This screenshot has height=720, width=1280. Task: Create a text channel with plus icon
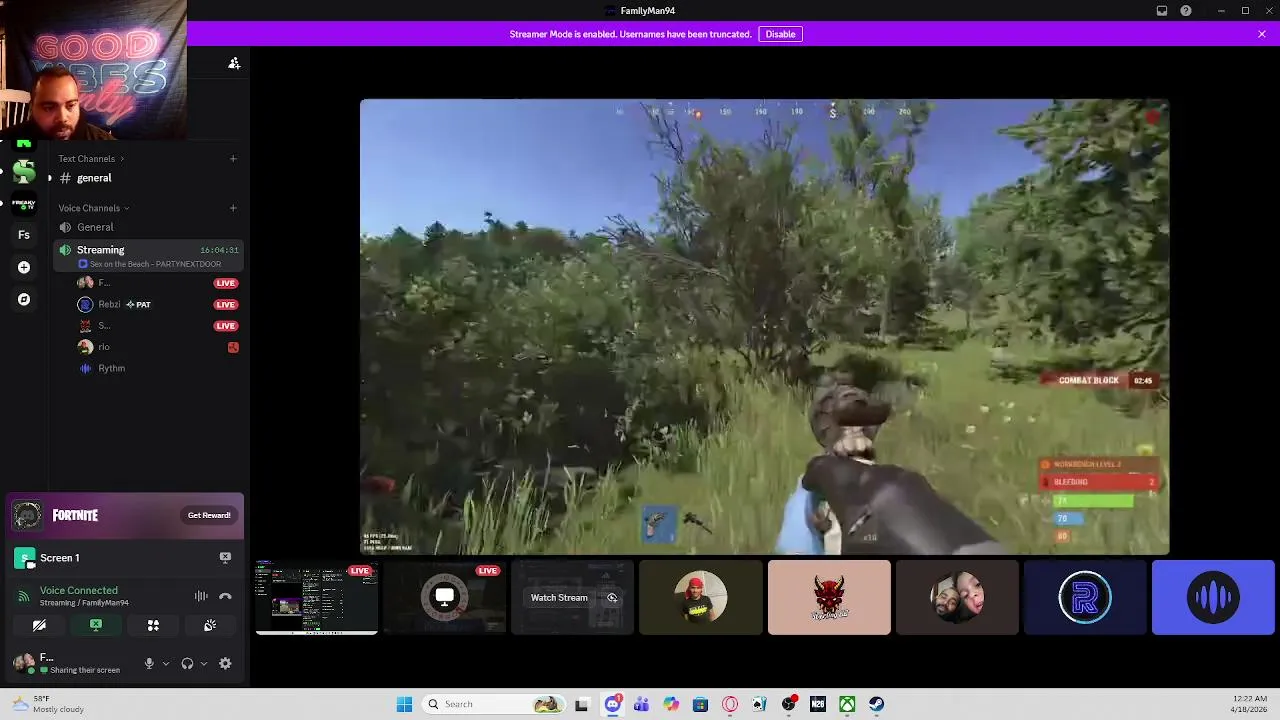[x=233, y=158]
